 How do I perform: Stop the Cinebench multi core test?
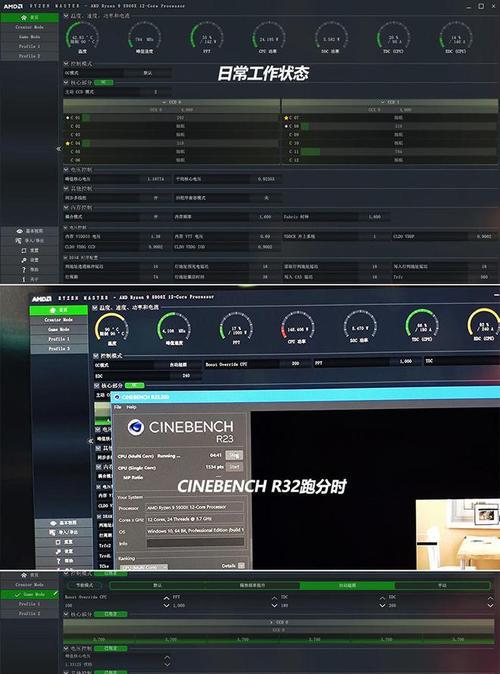tap(234, 455)
